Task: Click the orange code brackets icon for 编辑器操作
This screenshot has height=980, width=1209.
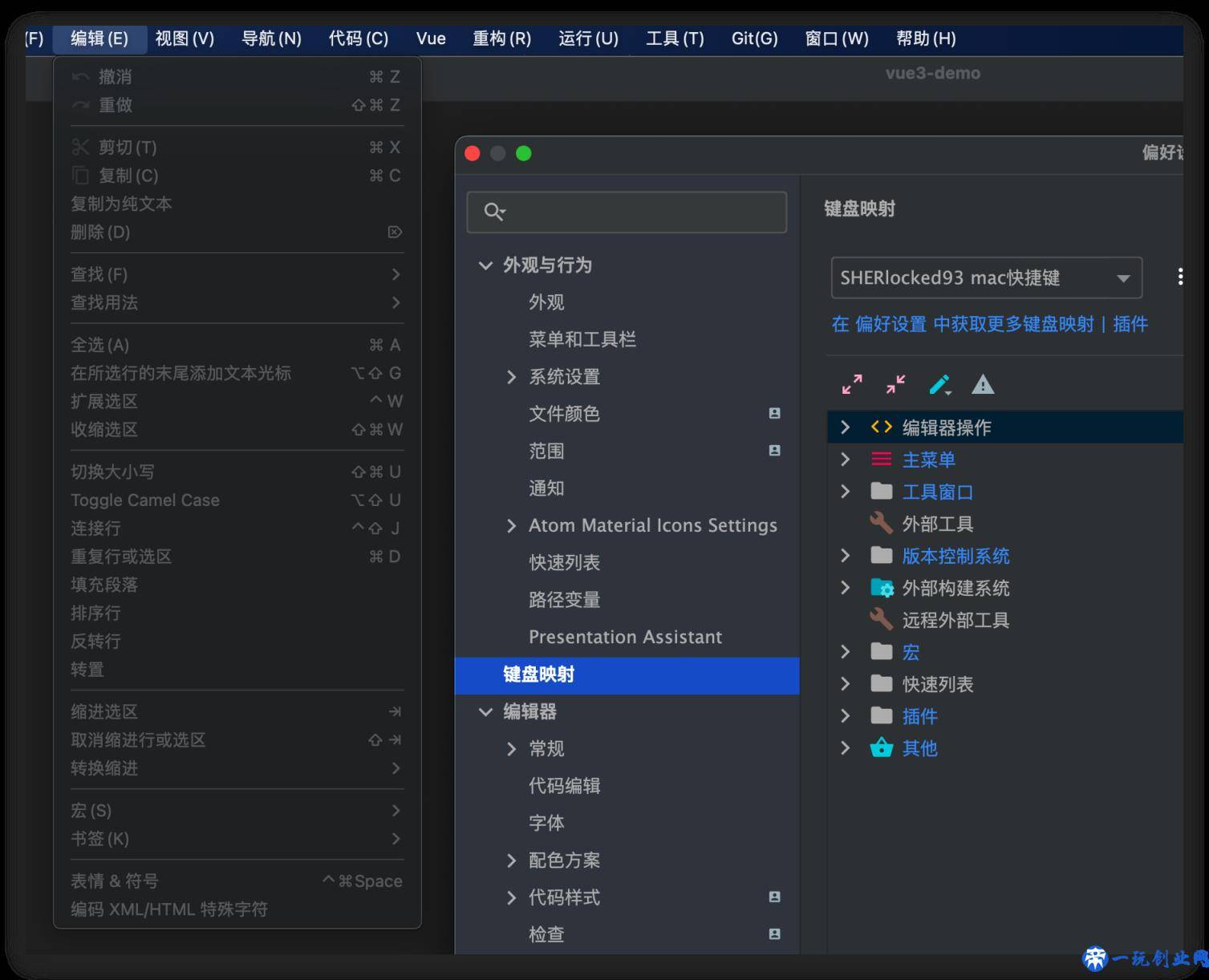Action: point(882,427)
